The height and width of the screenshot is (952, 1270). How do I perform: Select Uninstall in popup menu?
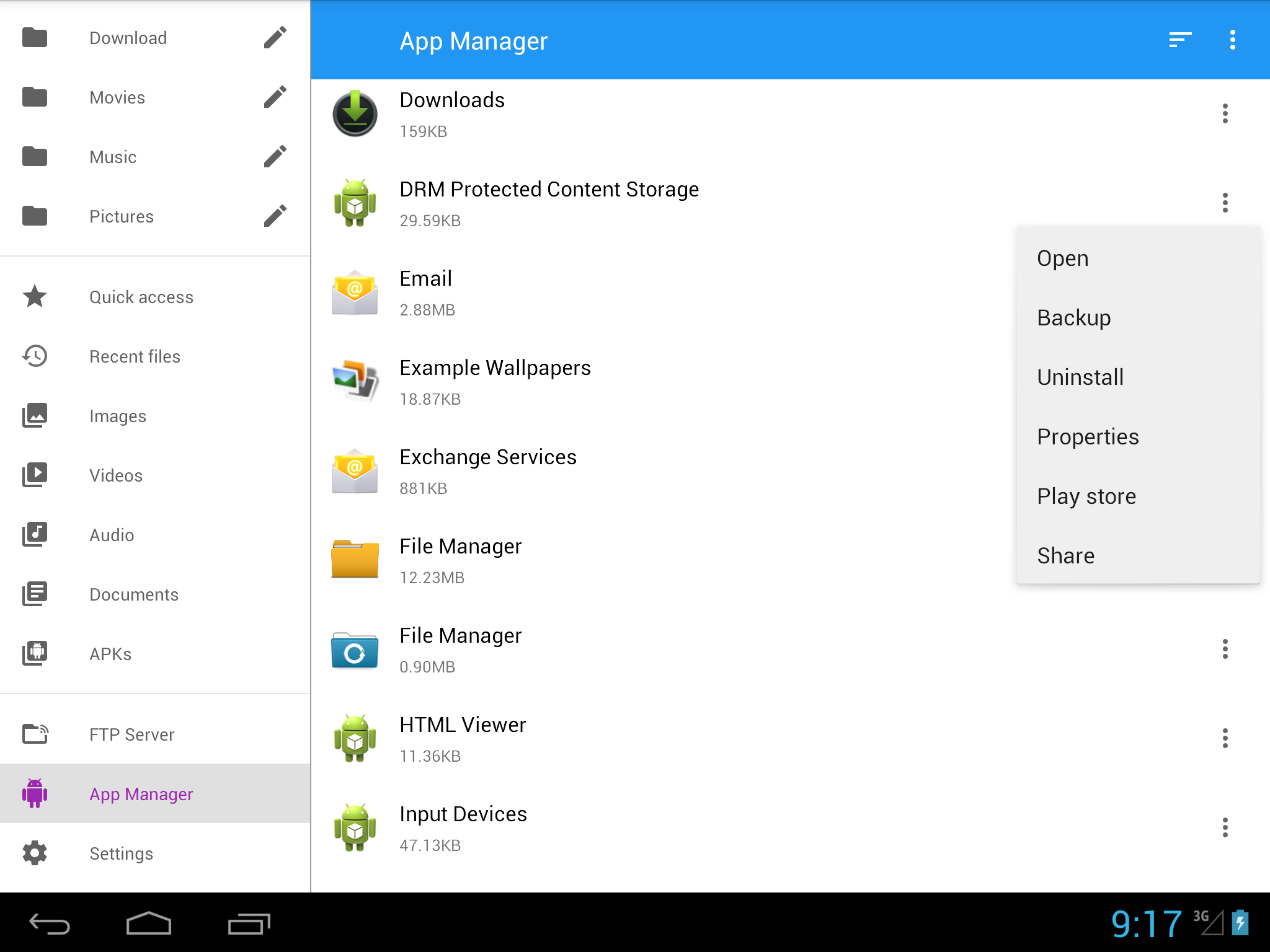1080,377
